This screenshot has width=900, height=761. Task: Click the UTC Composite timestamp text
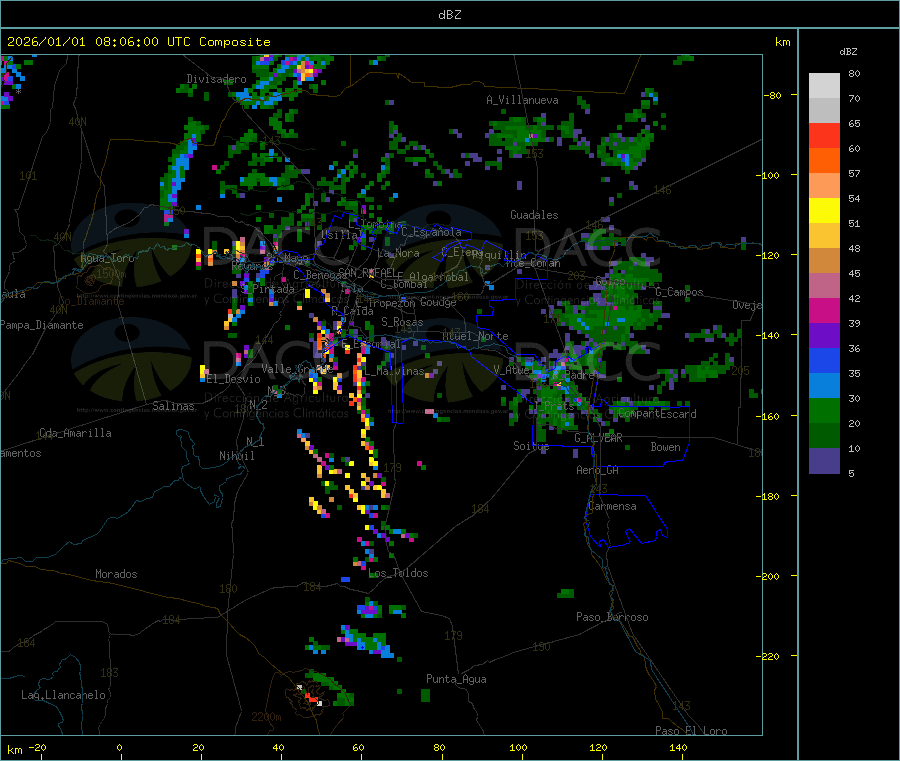[x=139, y=42]
